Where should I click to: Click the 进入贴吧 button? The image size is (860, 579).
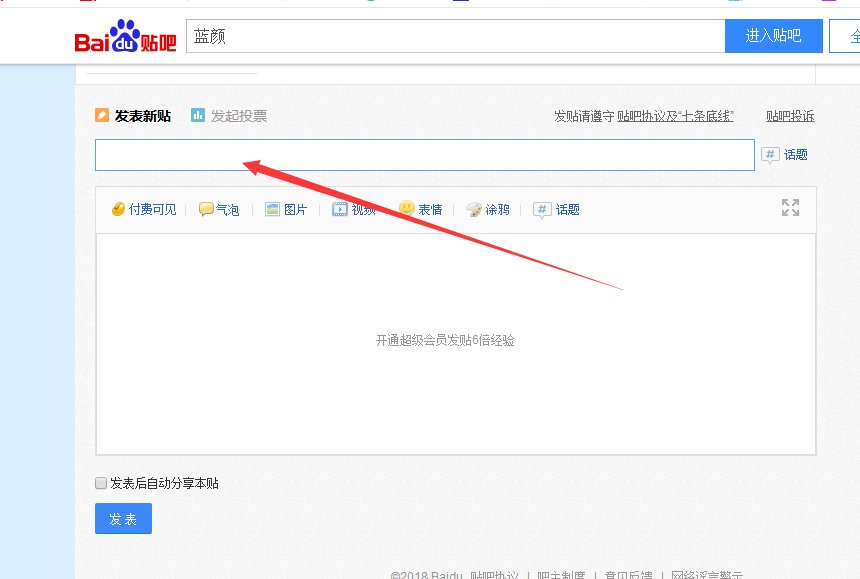[x=773, y=35]
